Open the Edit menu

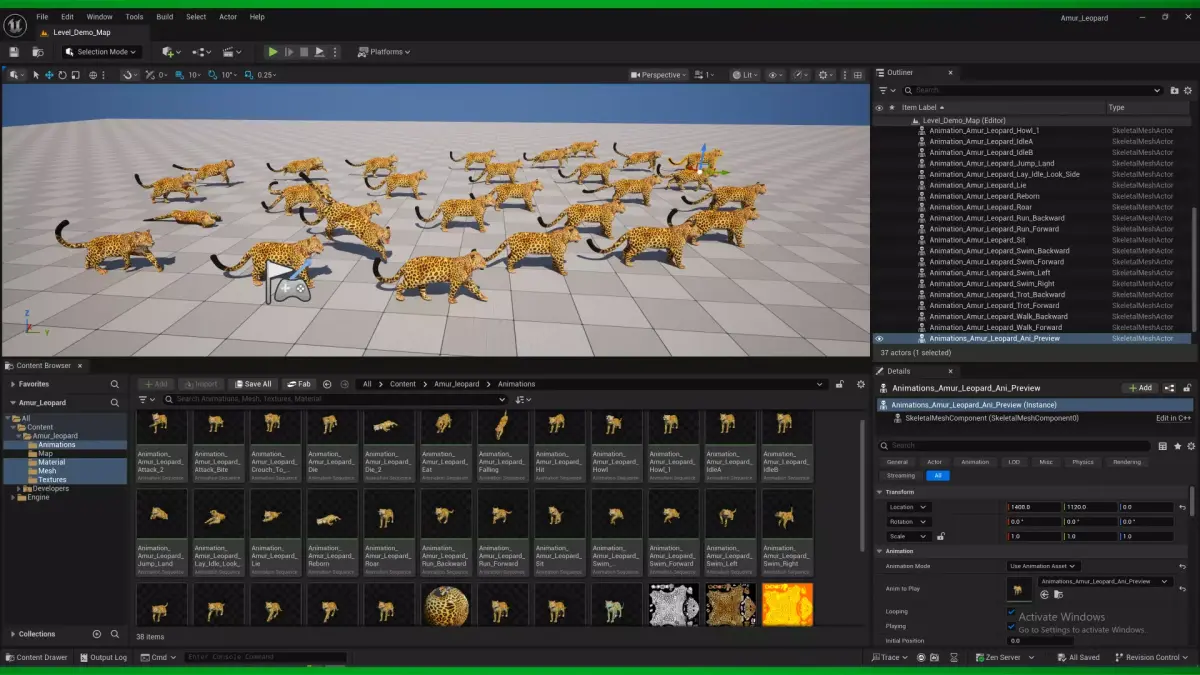[67, 17]
